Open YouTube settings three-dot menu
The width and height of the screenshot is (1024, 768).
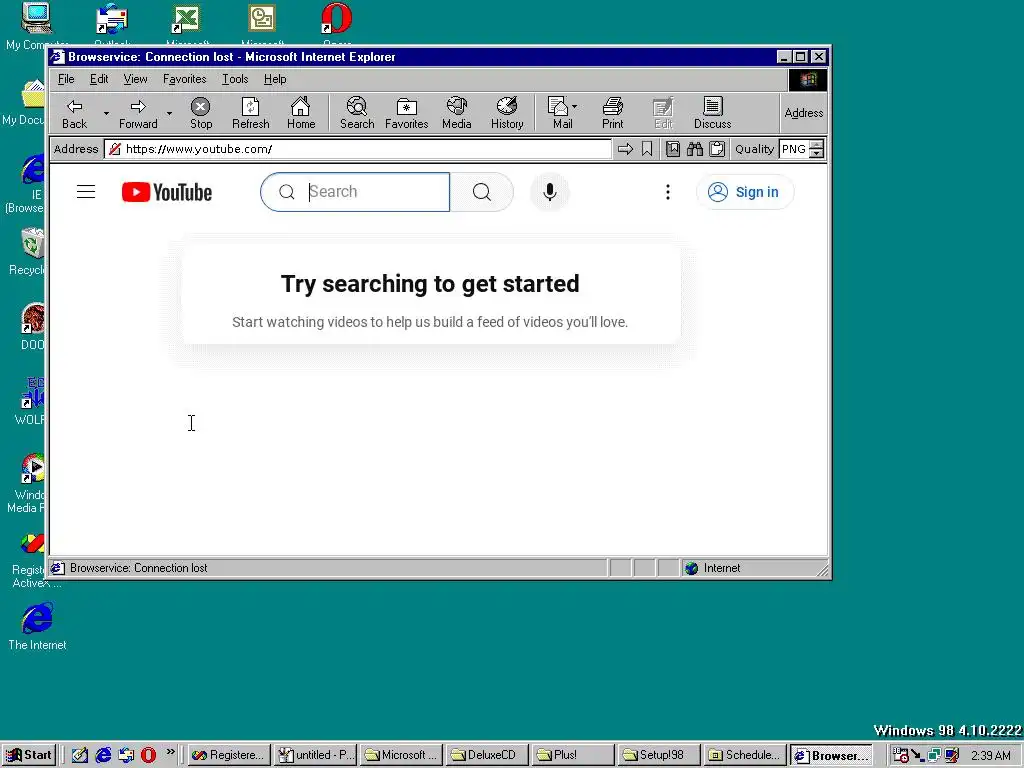coord(667,192)
